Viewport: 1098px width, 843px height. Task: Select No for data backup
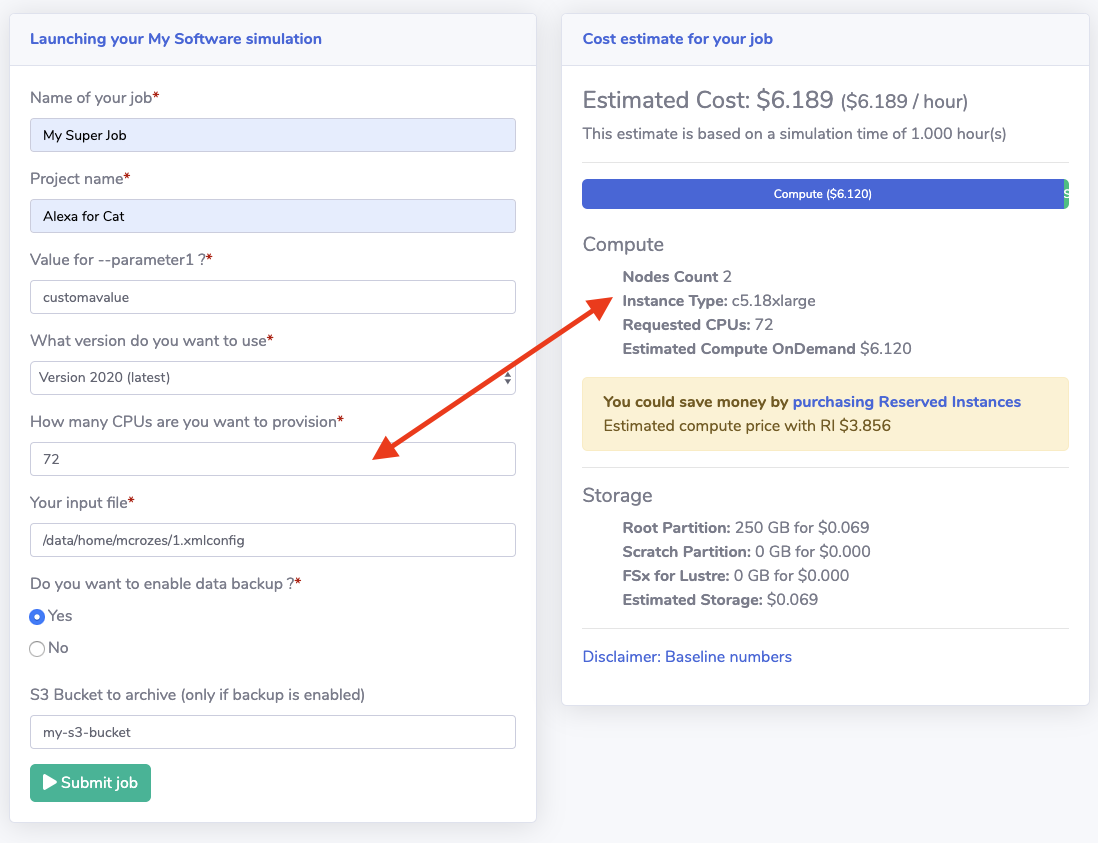pos(38,649)
